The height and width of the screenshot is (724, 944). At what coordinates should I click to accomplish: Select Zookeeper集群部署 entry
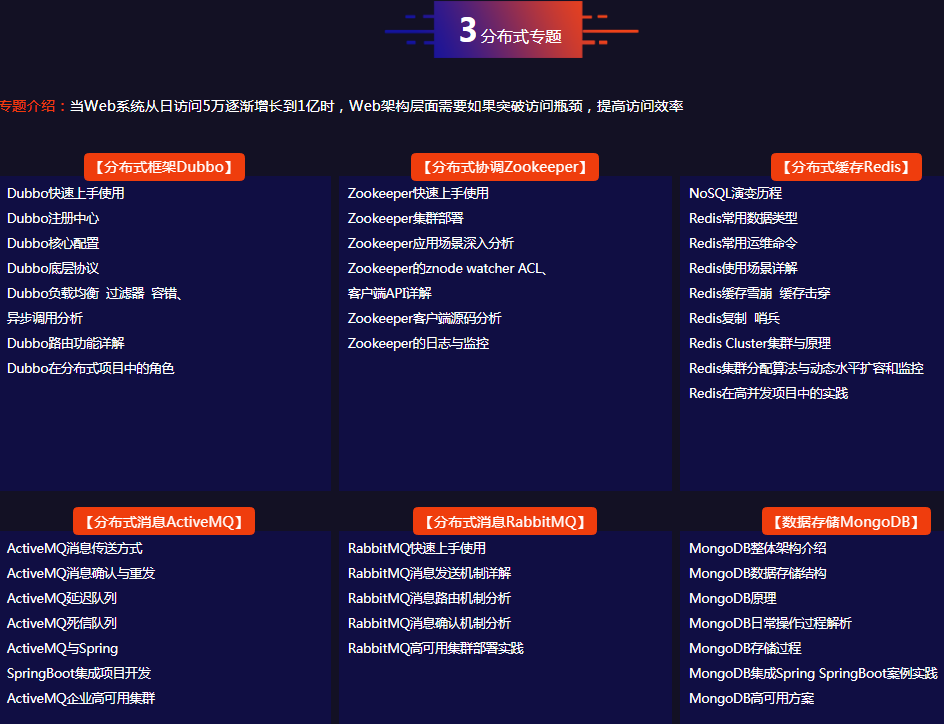(406, 218)
